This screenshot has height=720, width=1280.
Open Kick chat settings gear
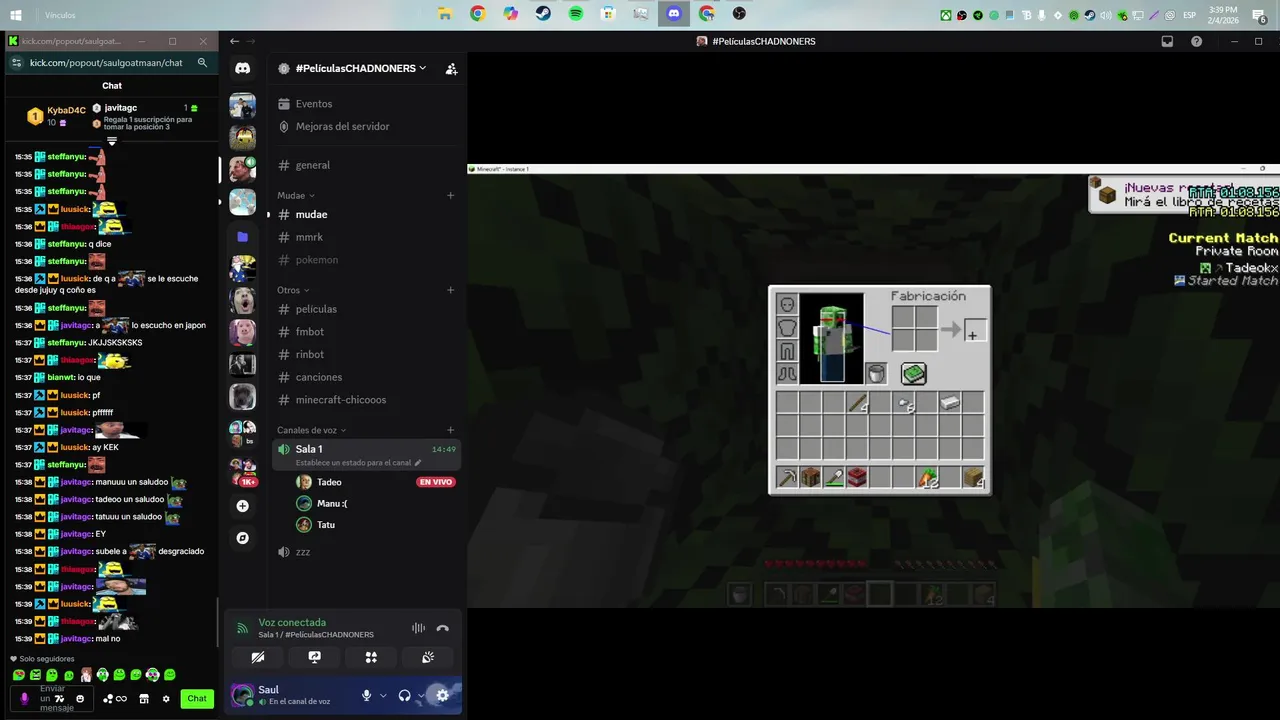pos(166,698)
